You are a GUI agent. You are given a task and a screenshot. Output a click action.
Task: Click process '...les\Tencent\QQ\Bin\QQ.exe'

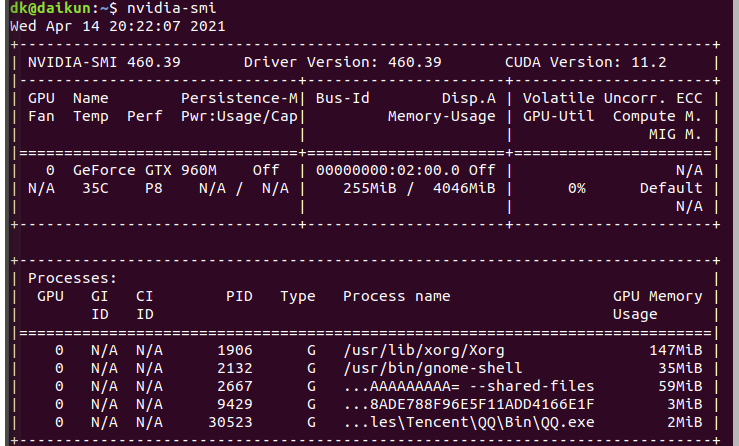pos(469,422)
